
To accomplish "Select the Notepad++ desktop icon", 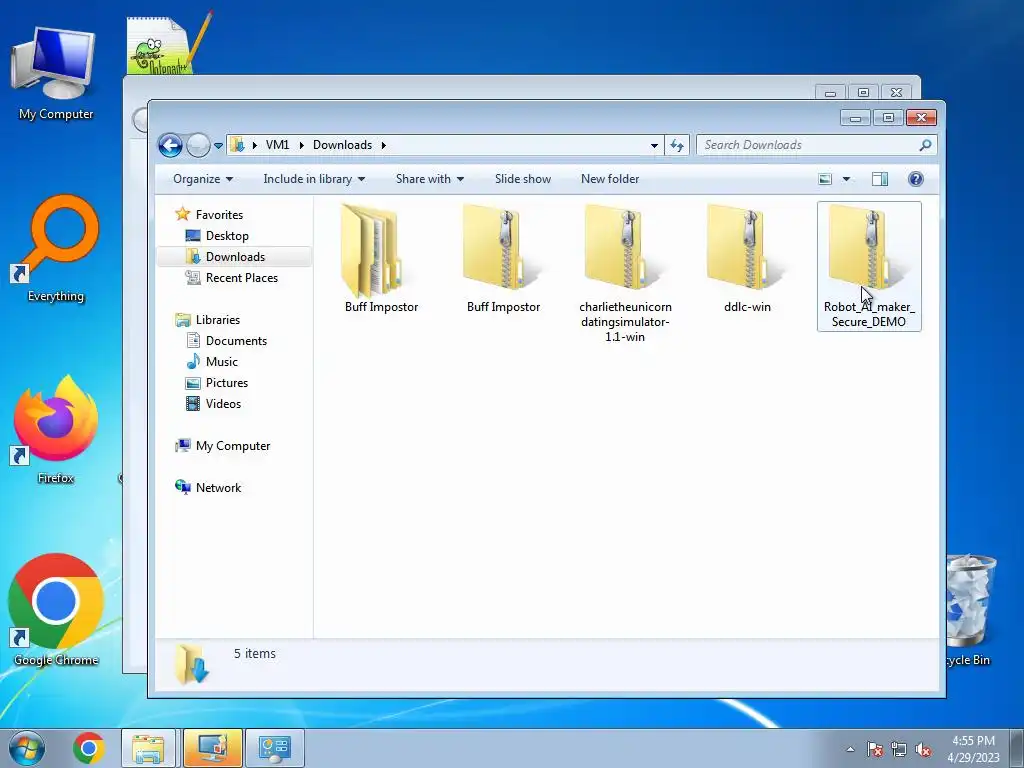I will (x=168, y=44).
